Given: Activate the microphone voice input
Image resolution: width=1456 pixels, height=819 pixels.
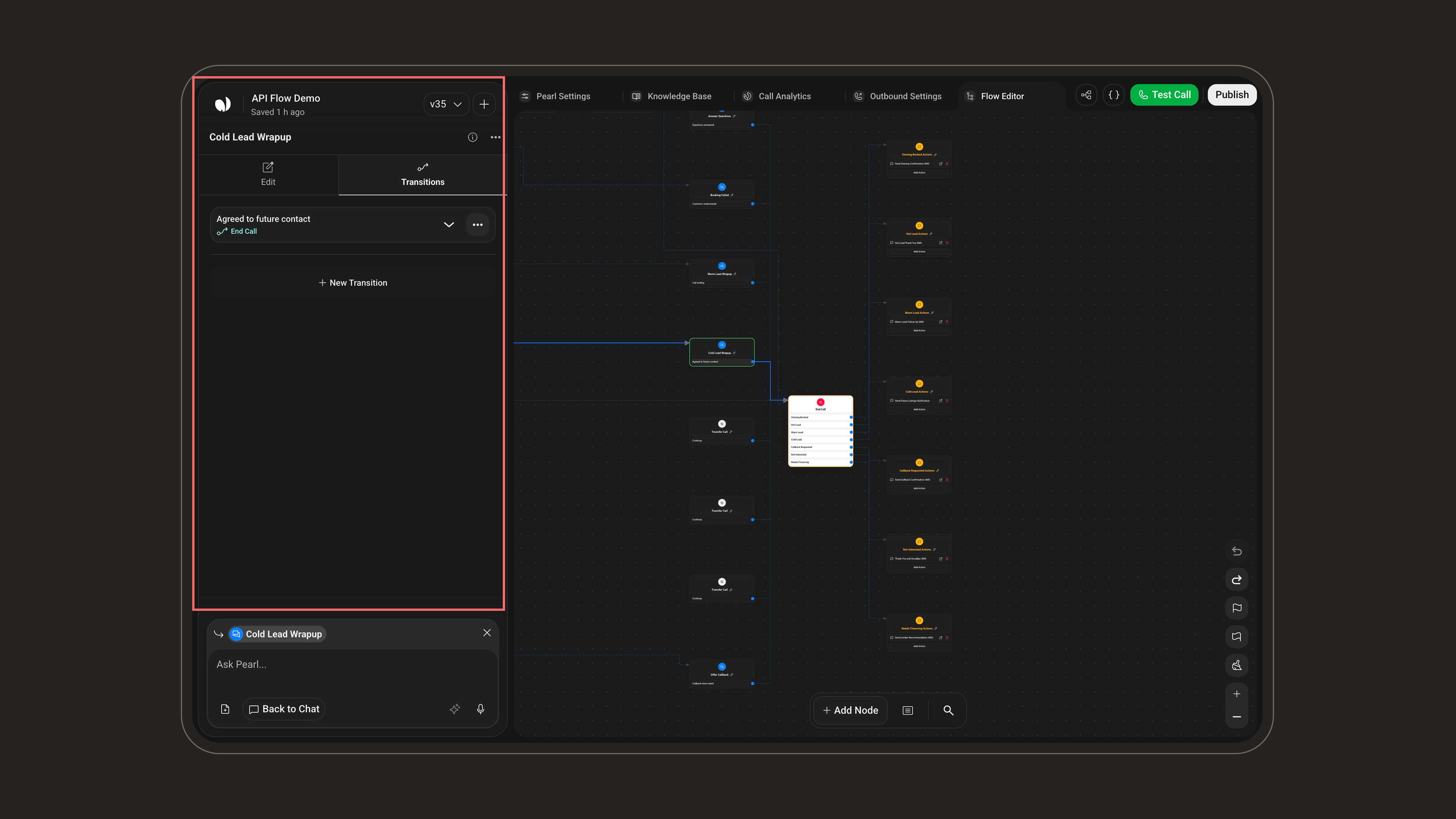Looking at the screenshot, I should (x=480, y=709).
